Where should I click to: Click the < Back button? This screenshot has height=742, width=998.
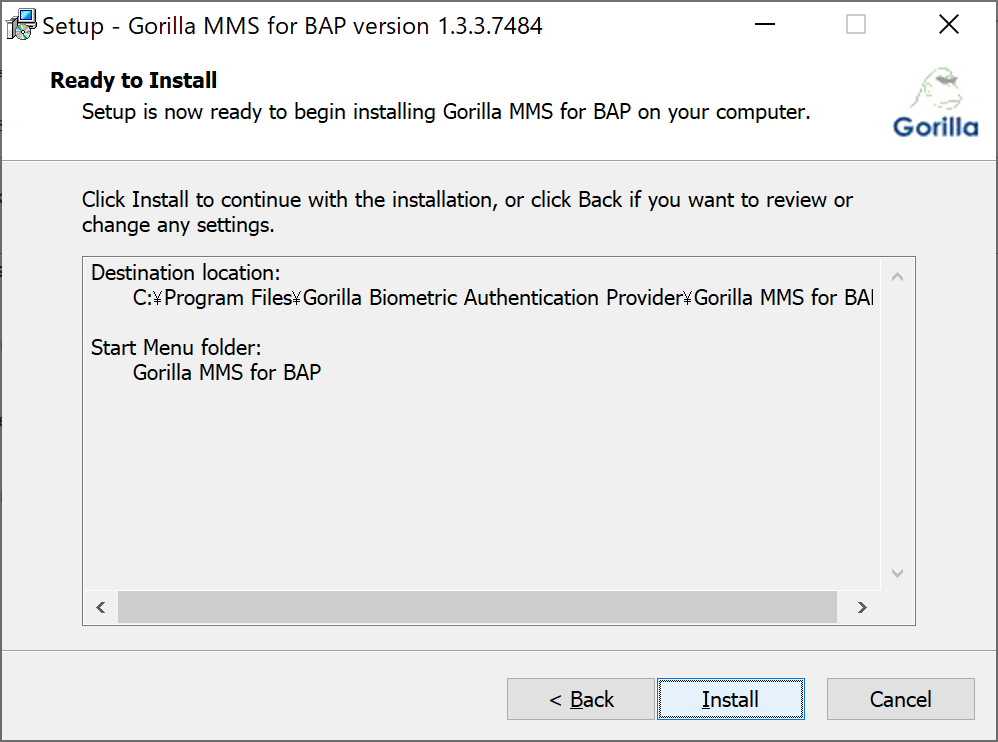[x=581, y=699]
